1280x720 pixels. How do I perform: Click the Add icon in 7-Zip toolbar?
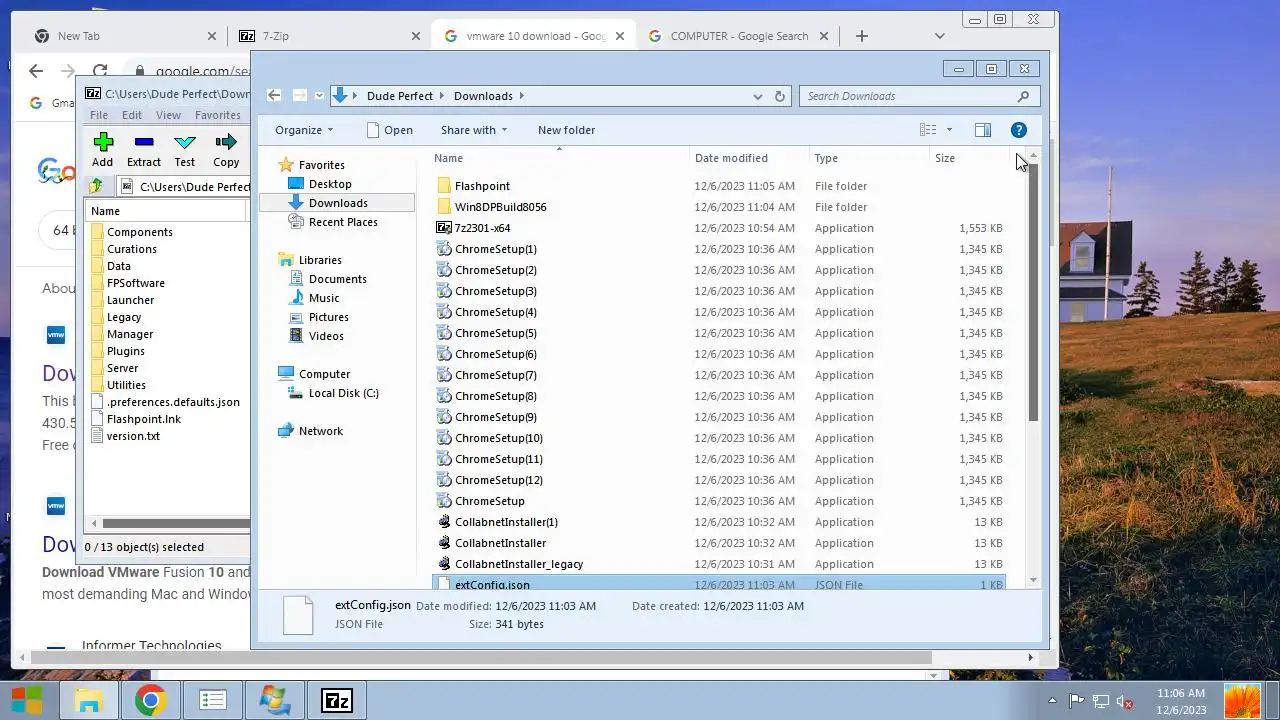click(x=102, y=142)
